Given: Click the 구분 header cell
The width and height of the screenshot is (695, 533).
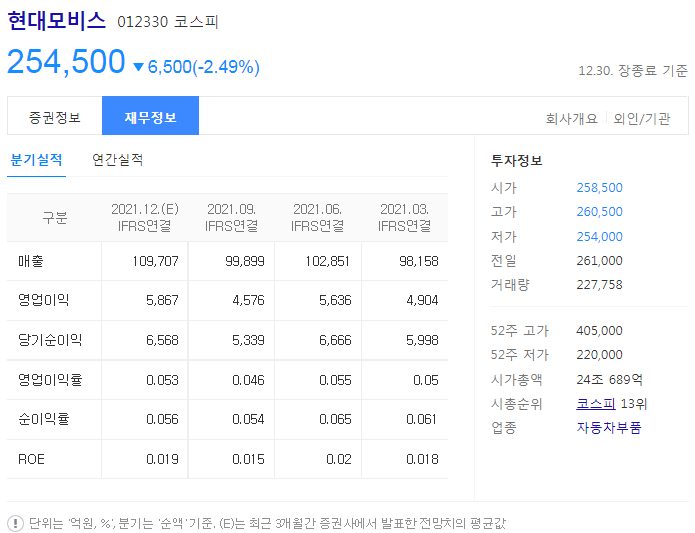Looking at the screenshot, I should pos(55,218).
